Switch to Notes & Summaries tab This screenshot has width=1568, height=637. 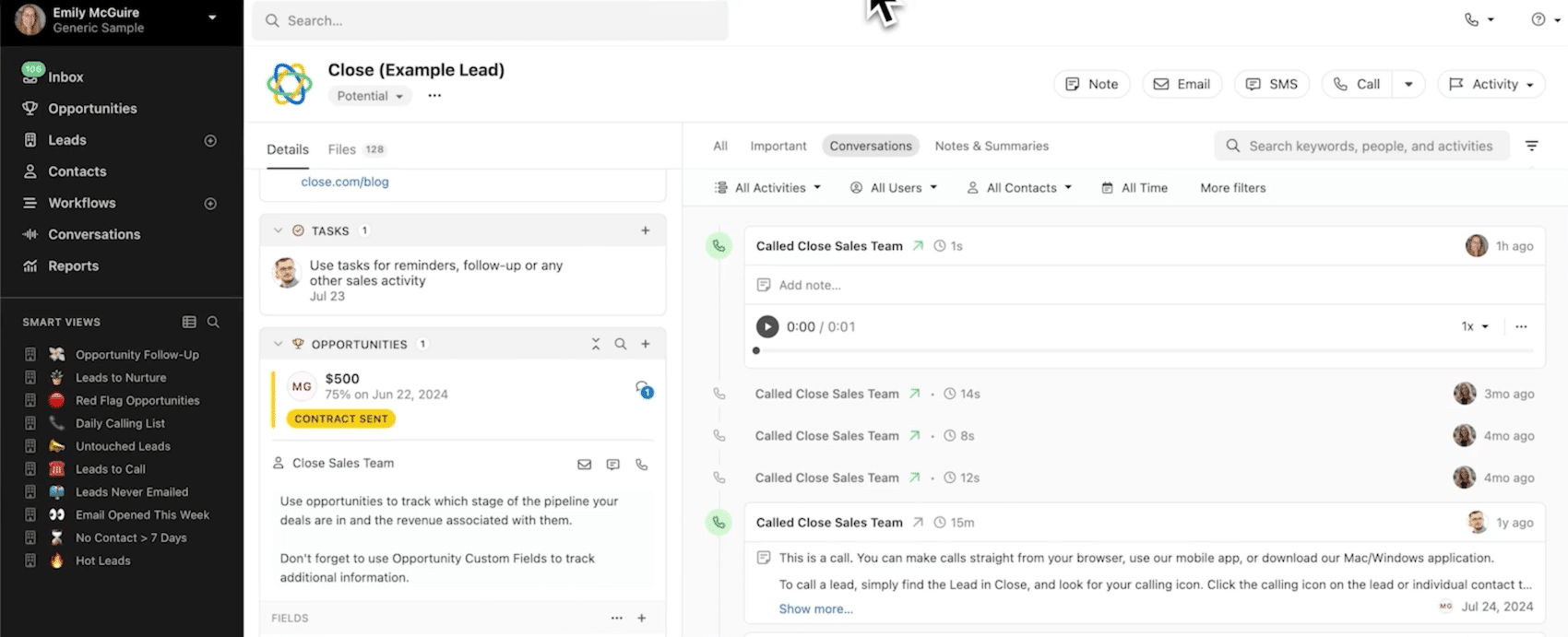pos(992,146)
